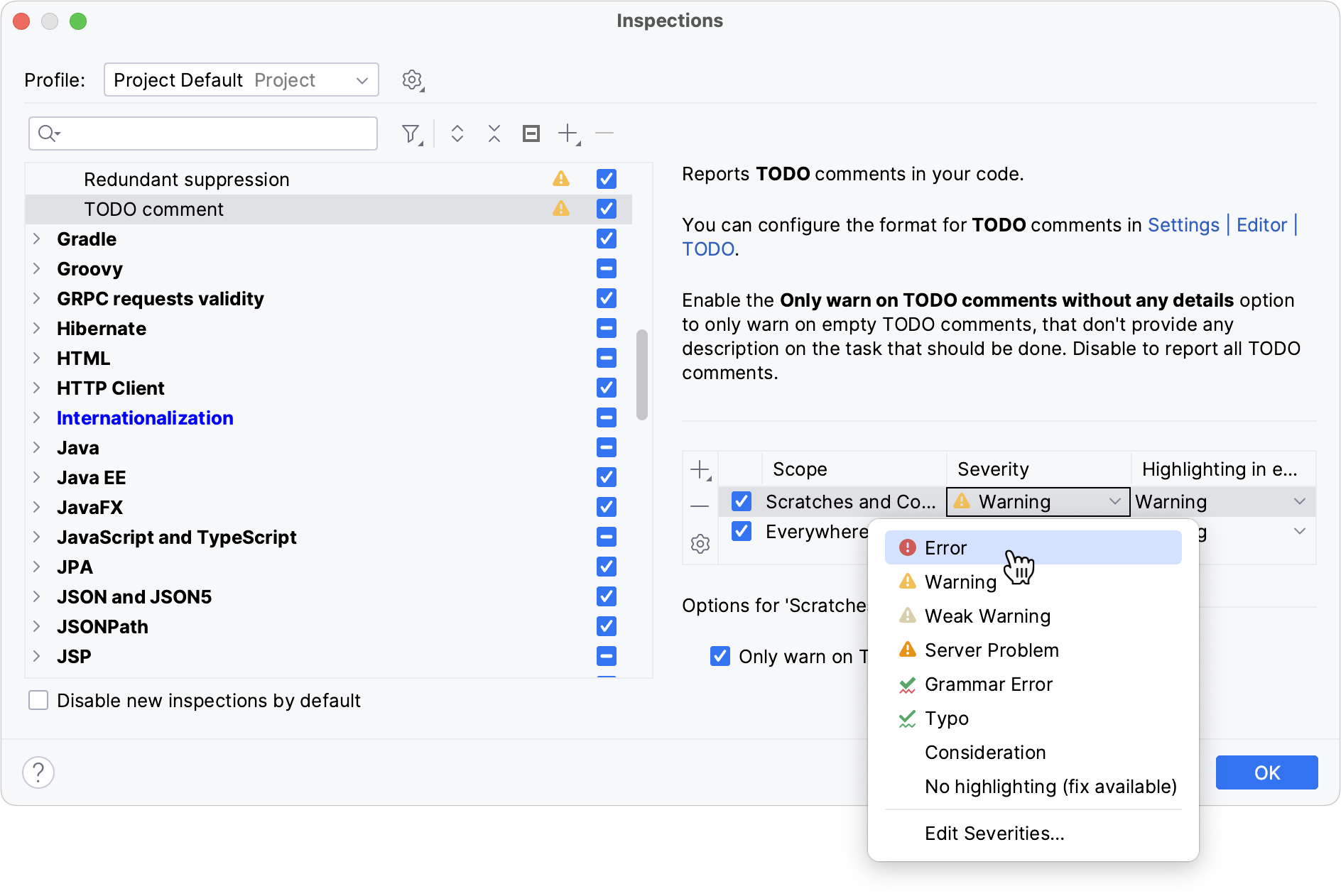Click the expand all inspections icon

click(457, 133)
